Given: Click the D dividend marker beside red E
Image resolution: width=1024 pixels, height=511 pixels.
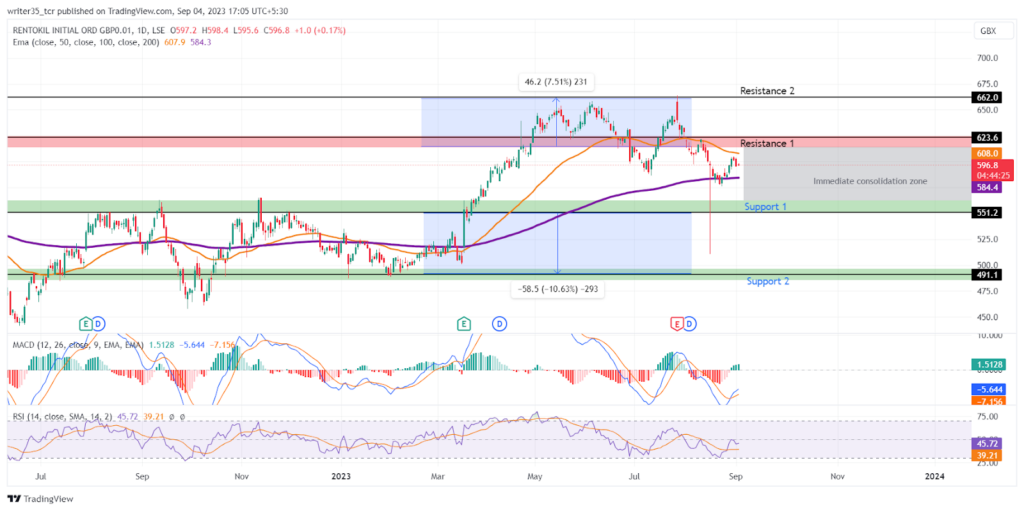Looking at the screenshot, I should [x=690, y=323].
